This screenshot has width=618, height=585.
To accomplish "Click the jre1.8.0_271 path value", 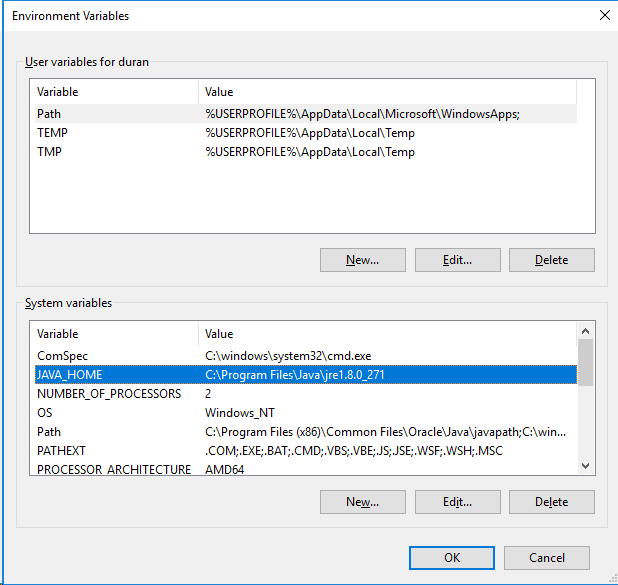I will [294, 375].
